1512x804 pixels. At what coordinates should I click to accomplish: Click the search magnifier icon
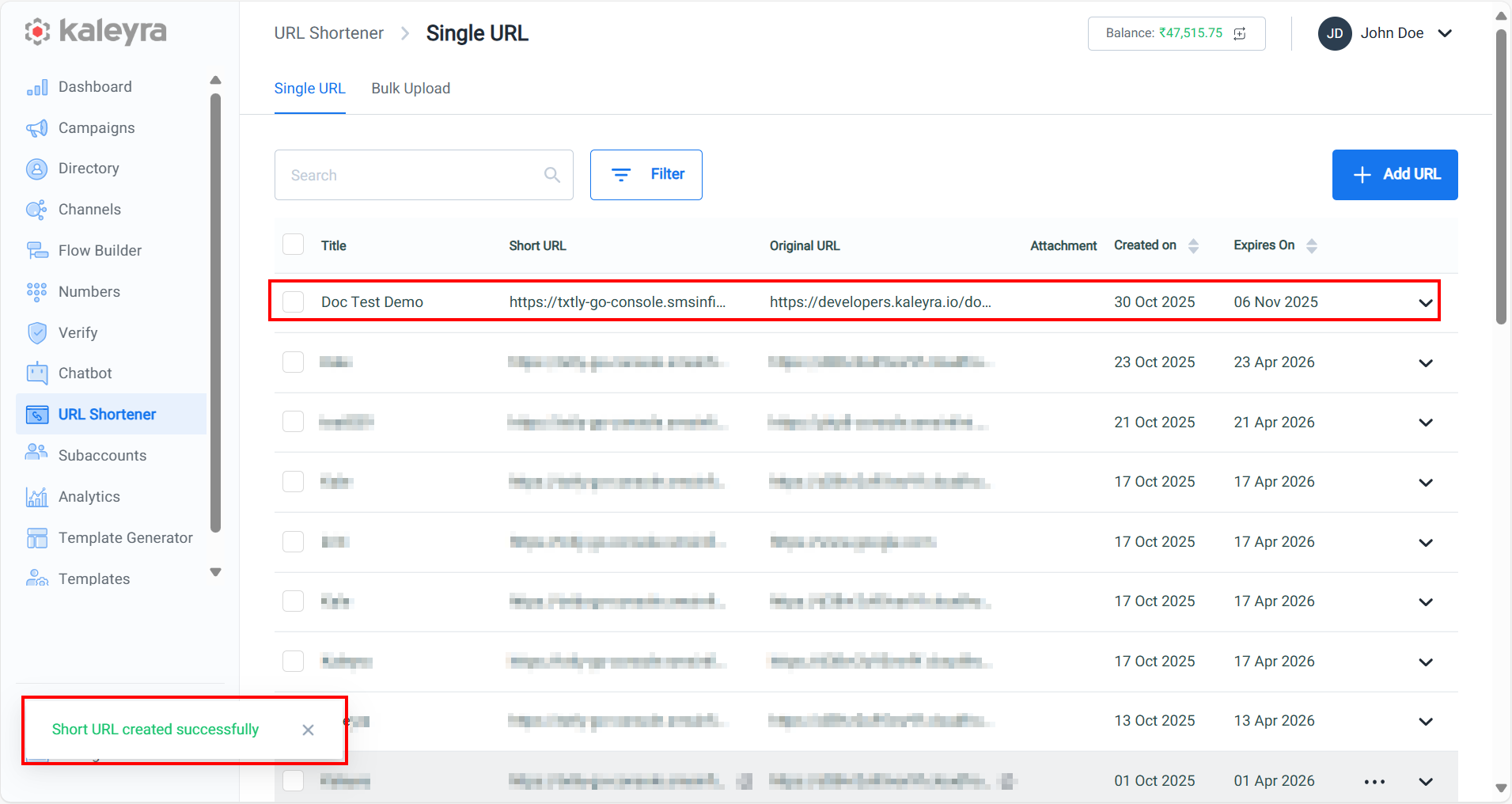(552, 175)
